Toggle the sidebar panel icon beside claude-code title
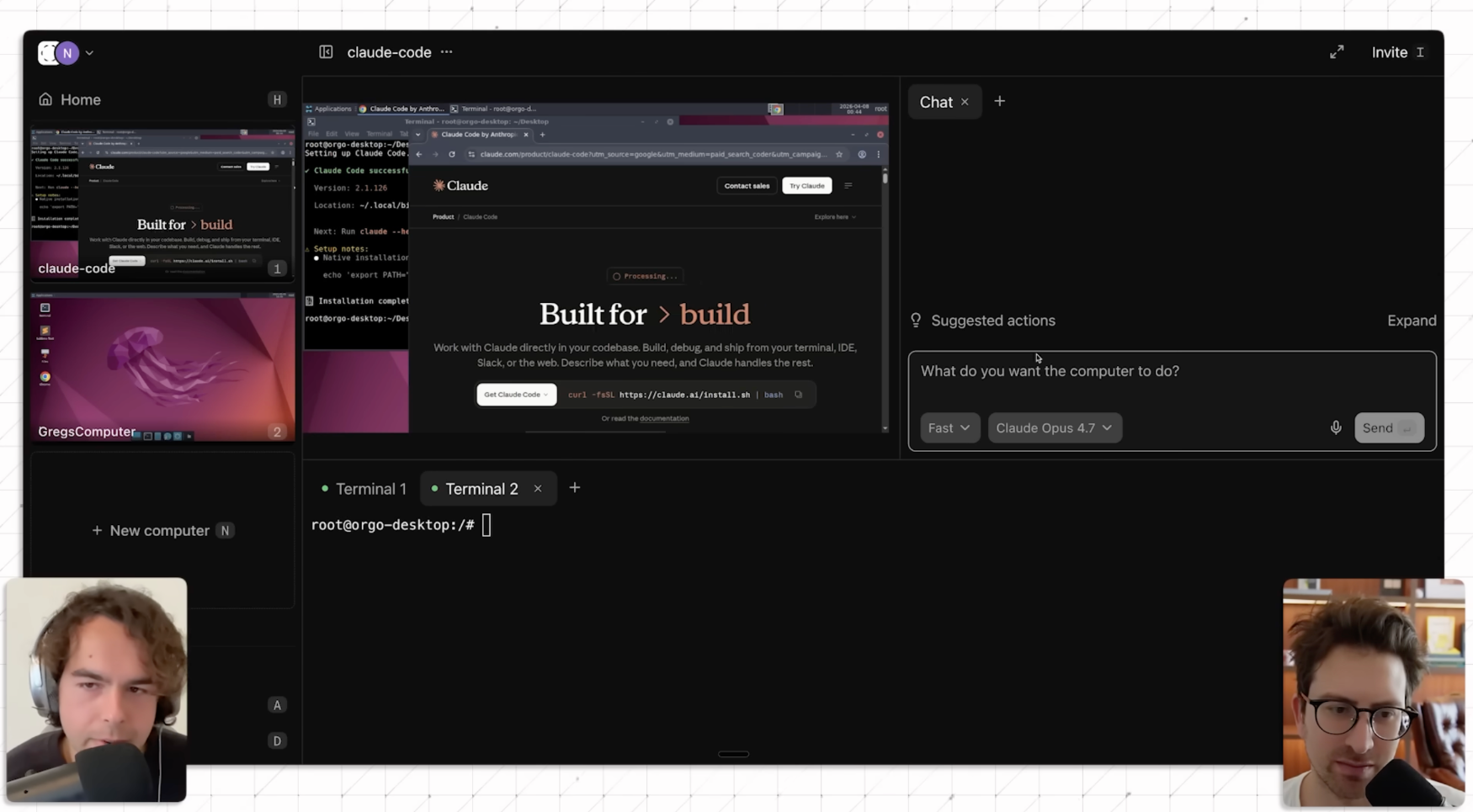1473x812 pixels. click(326, 52)
